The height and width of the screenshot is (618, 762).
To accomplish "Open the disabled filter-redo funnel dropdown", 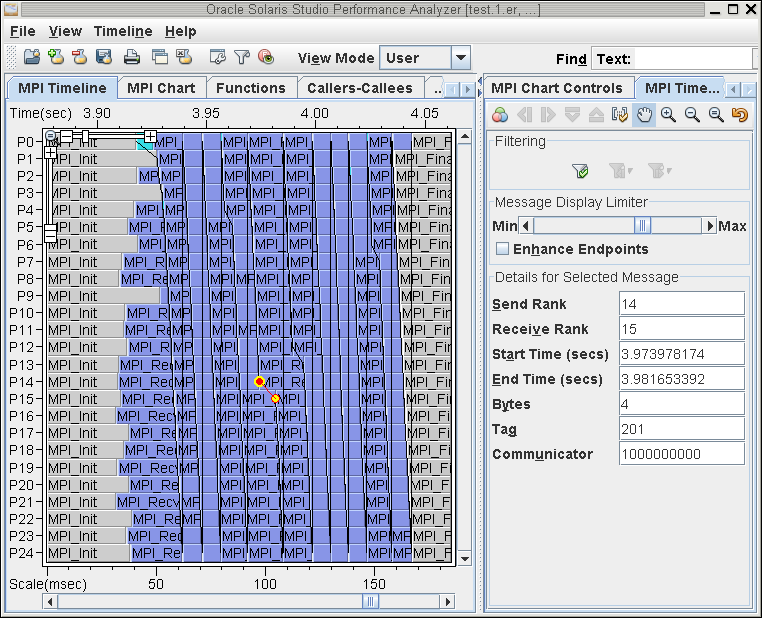I will pyautogui.click(x=660, y=171).
